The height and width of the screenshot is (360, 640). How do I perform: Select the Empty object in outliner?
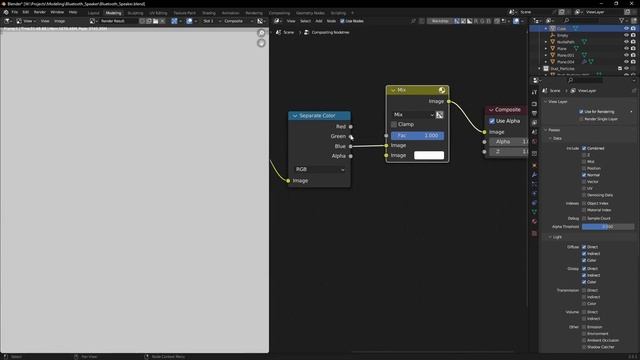(562, 36)
